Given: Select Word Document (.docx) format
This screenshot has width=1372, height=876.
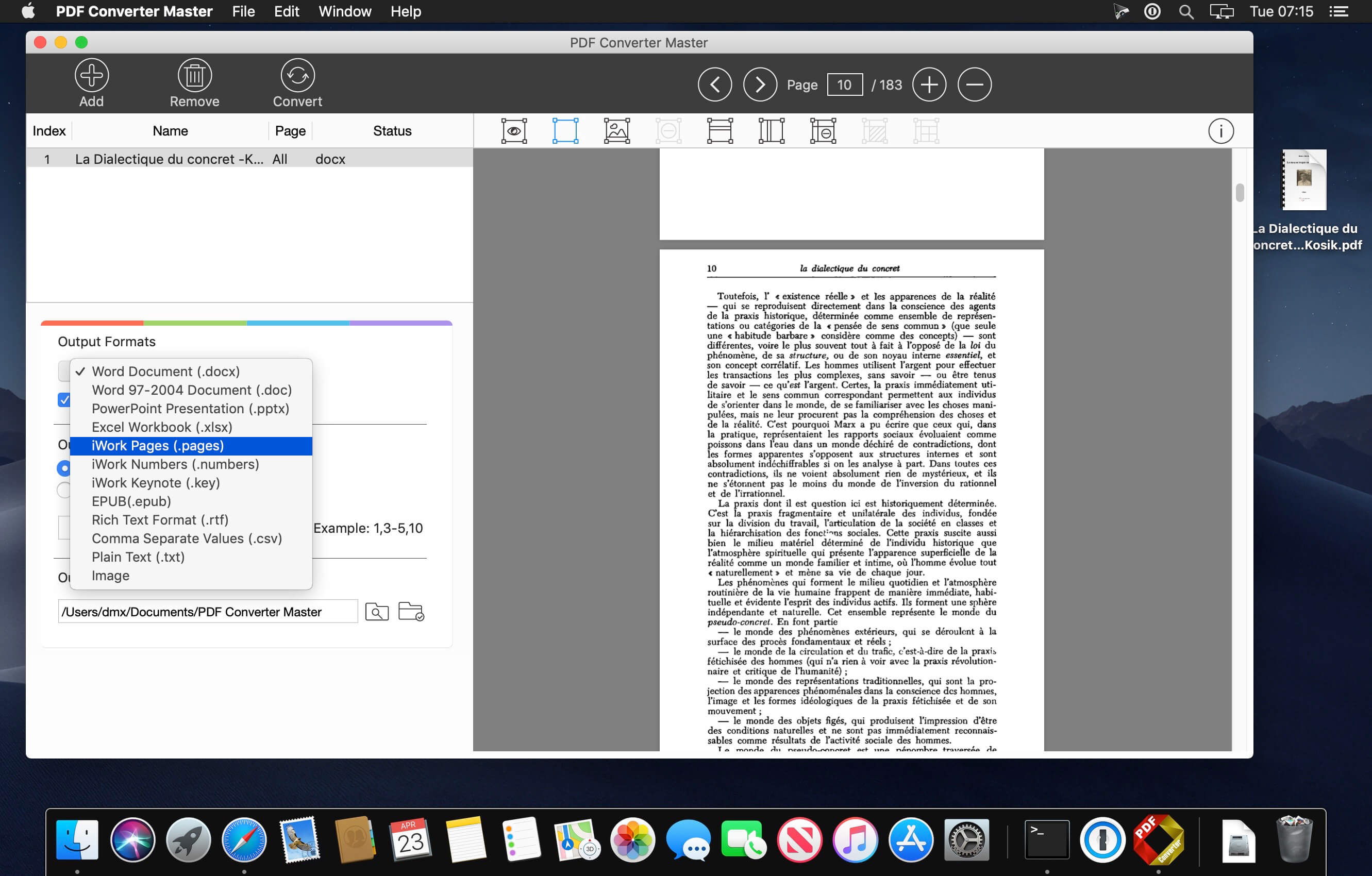Looking at the screenshot, I should pyautogui.click(x=165, y=370).
